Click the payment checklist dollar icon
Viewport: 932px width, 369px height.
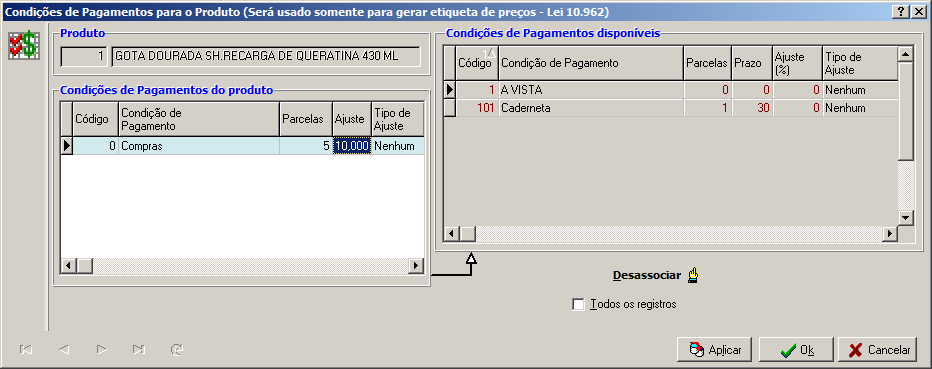click(24, 45)
